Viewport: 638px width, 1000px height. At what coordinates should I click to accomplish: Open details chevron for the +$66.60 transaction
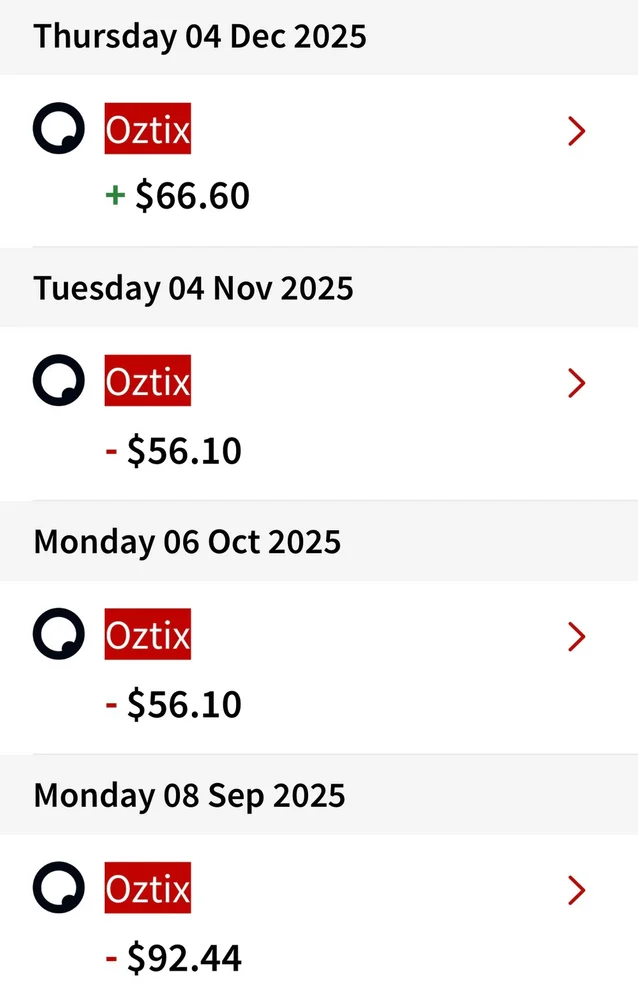576,131
